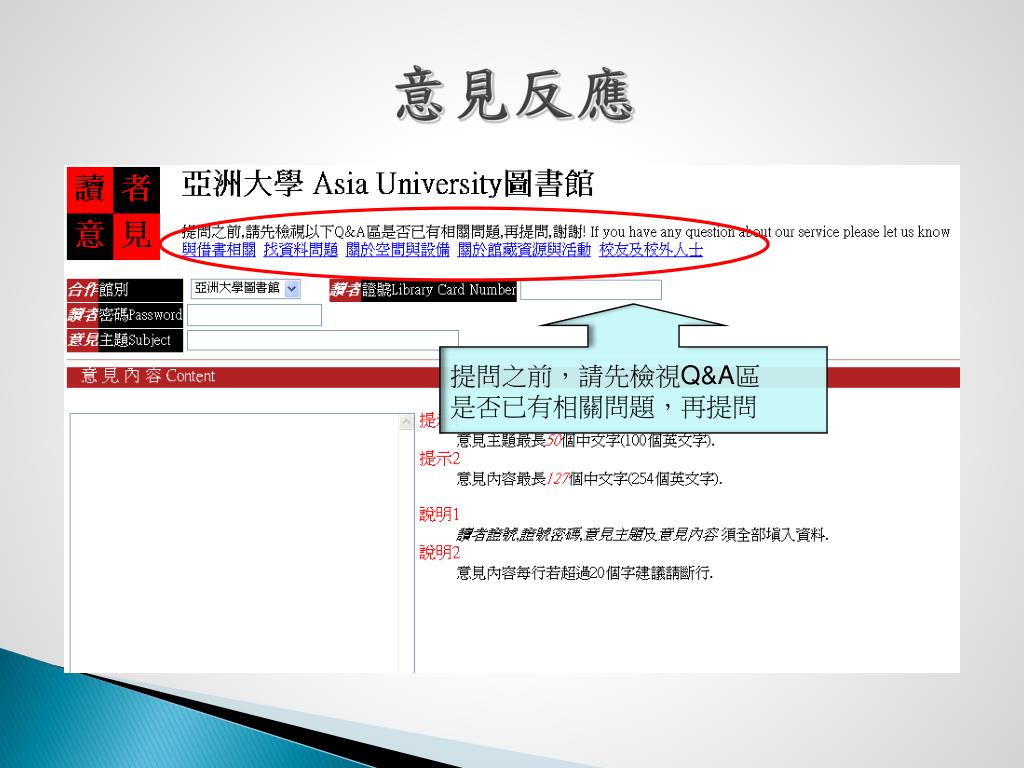
Task: Click the 提示2 hint label
Action: click(x=440, y=458)
